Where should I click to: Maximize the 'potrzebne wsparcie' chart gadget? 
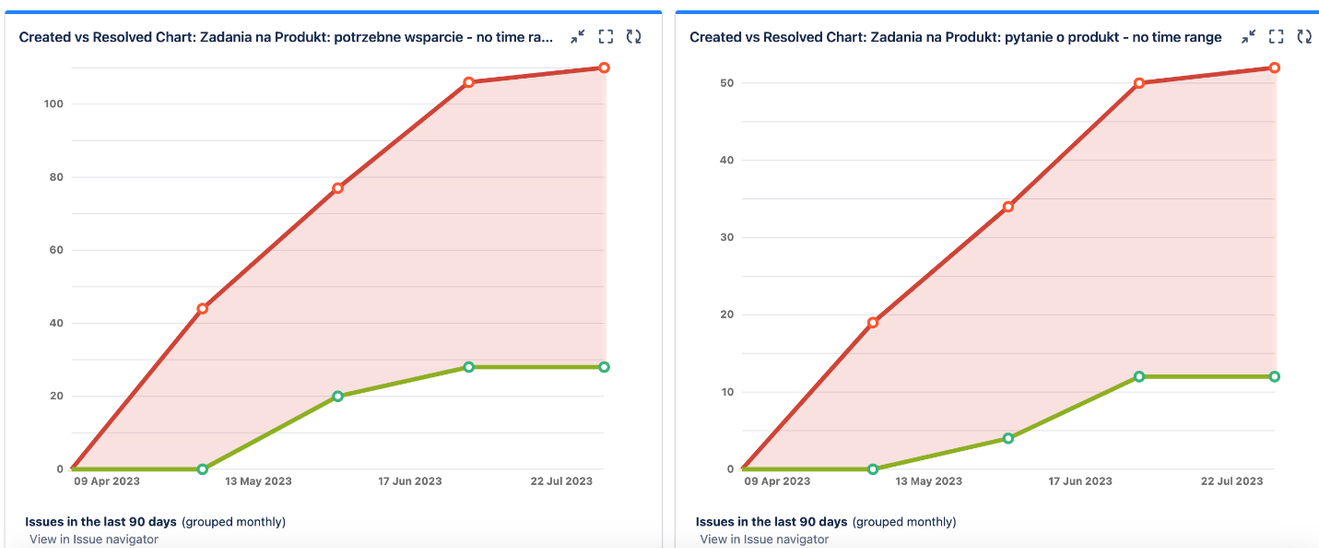605,37
